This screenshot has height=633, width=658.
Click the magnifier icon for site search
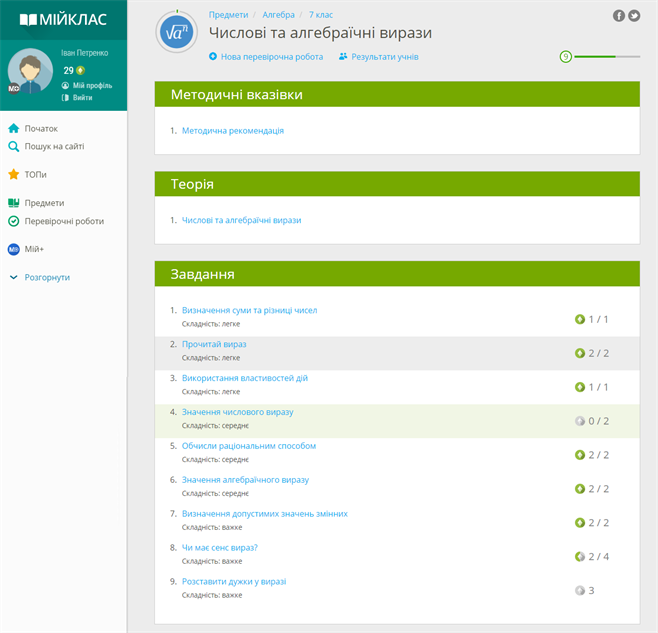click(x=13, y=146)
